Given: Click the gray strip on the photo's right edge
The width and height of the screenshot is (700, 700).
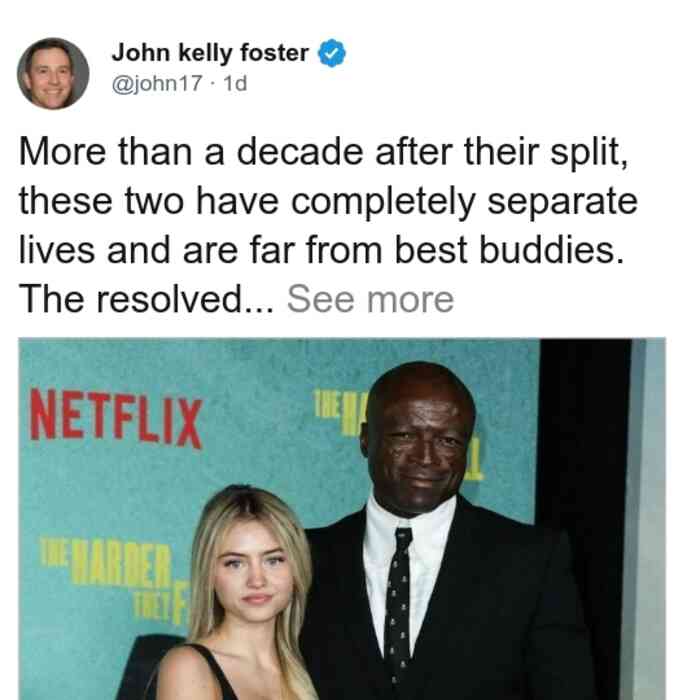Looking at the screenshot, I should (648, 519).
